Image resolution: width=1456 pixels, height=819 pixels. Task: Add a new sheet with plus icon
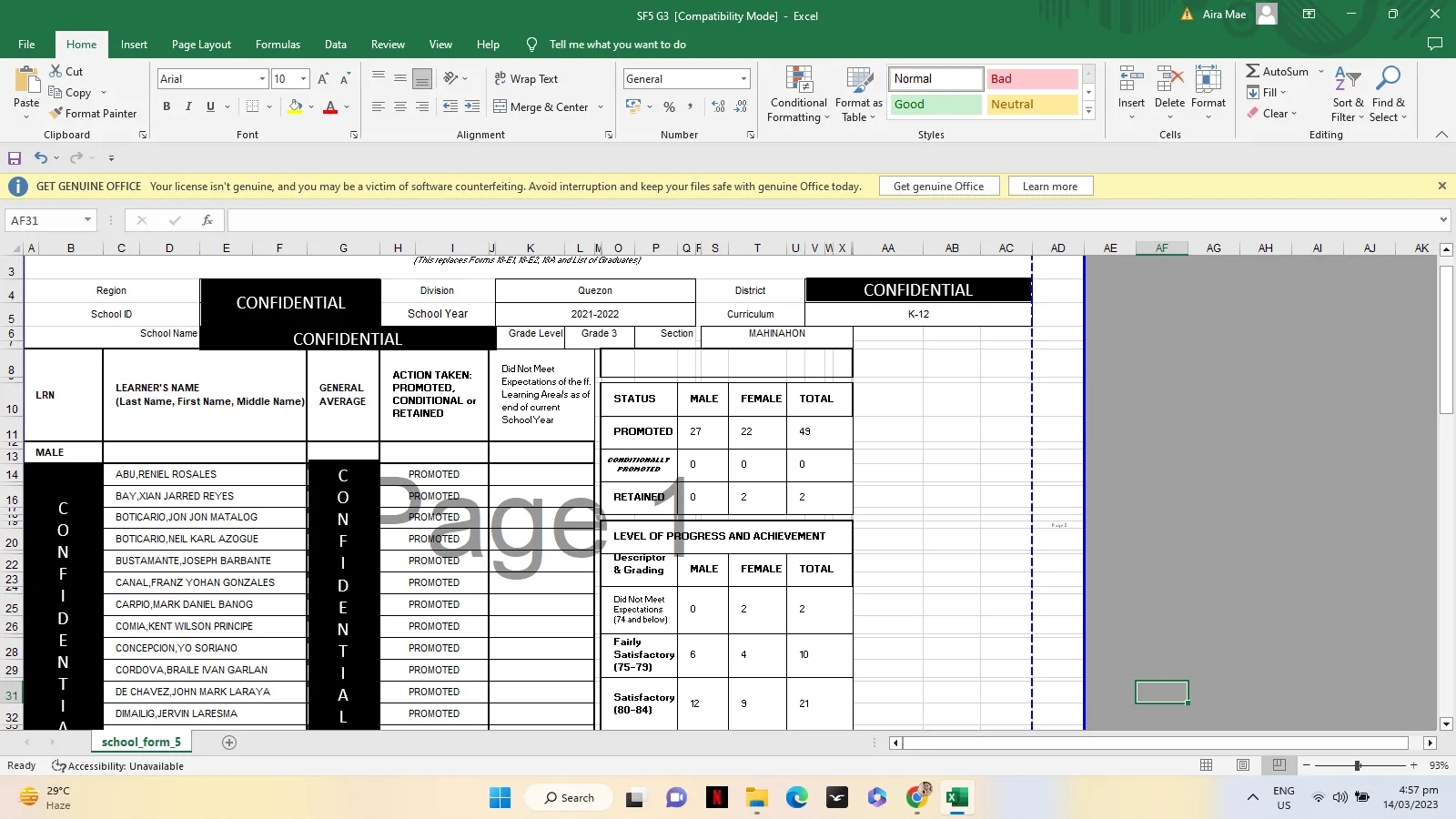(x=229, y=743)
